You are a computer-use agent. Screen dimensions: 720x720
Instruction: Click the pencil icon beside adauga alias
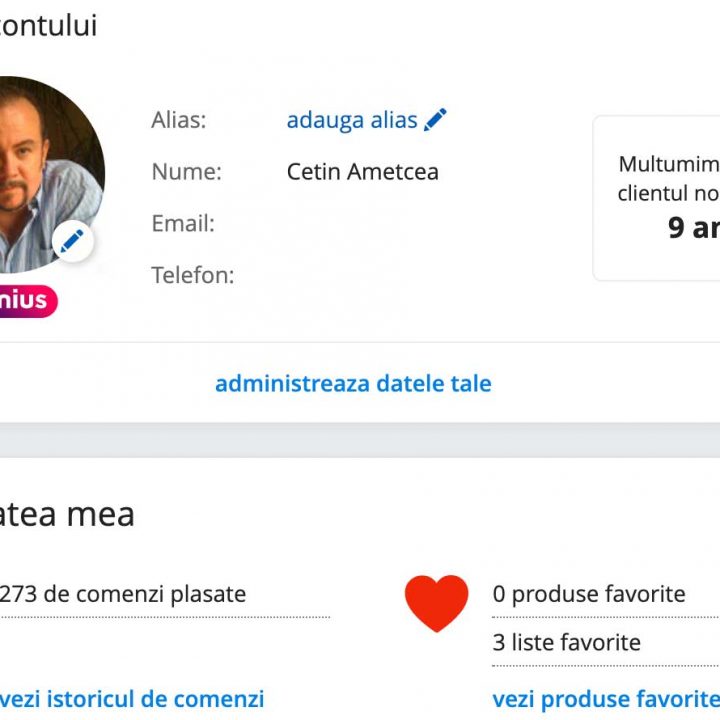435,120
